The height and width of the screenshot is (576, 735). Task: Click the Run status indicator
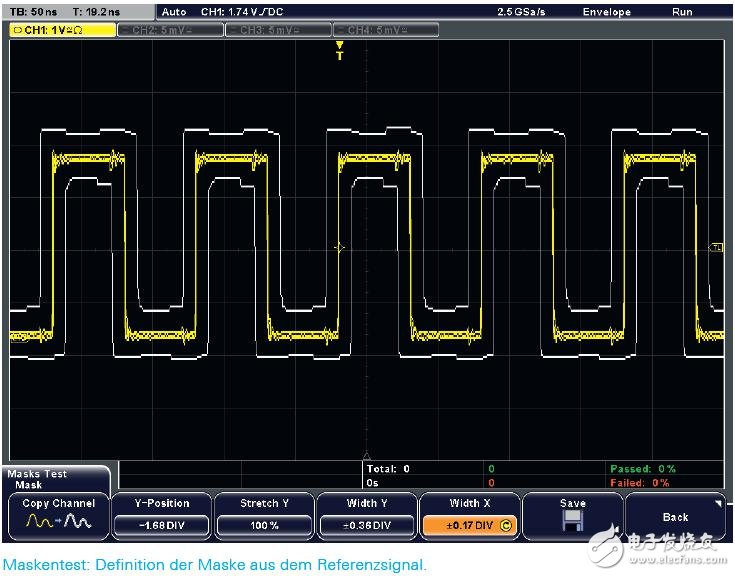point(683,12)
